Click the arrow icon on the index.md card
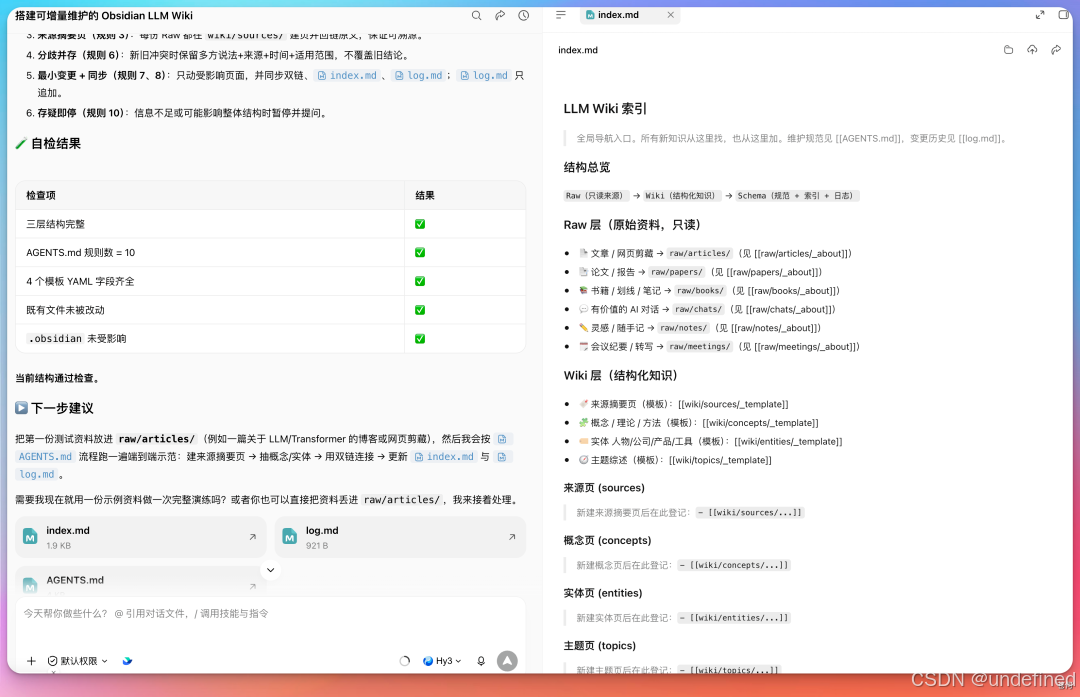The height and width of the screenshot is (697, 1080). coord(253,537)
